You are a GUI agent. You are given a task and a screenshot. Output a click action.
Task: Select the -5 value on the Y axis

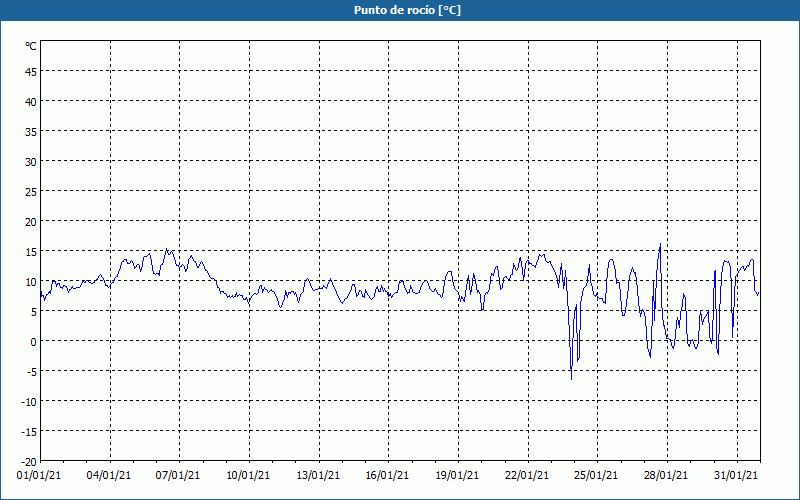(32, 372)
